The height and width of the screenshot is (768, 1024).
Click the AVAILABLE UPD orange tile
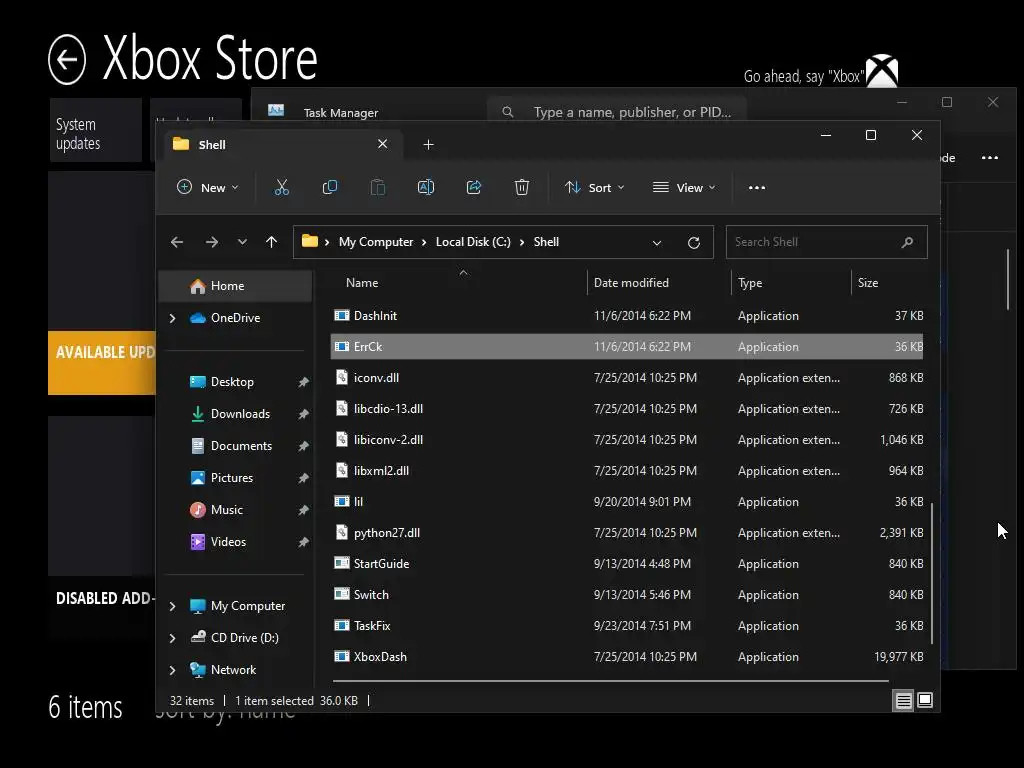[102, 362]
